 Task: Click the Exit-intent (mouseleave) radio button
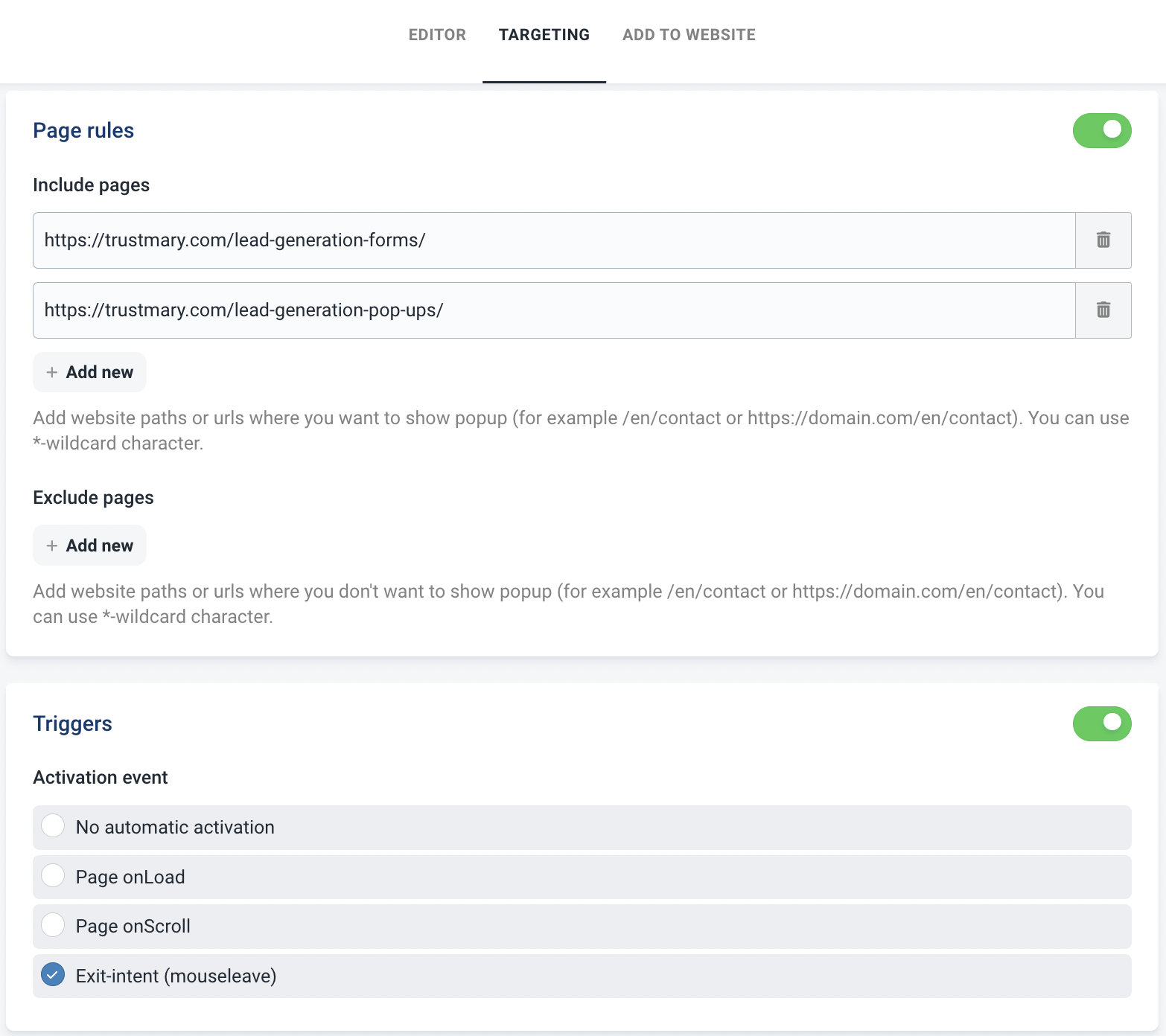pyautogui.click(x=53, y=975)
